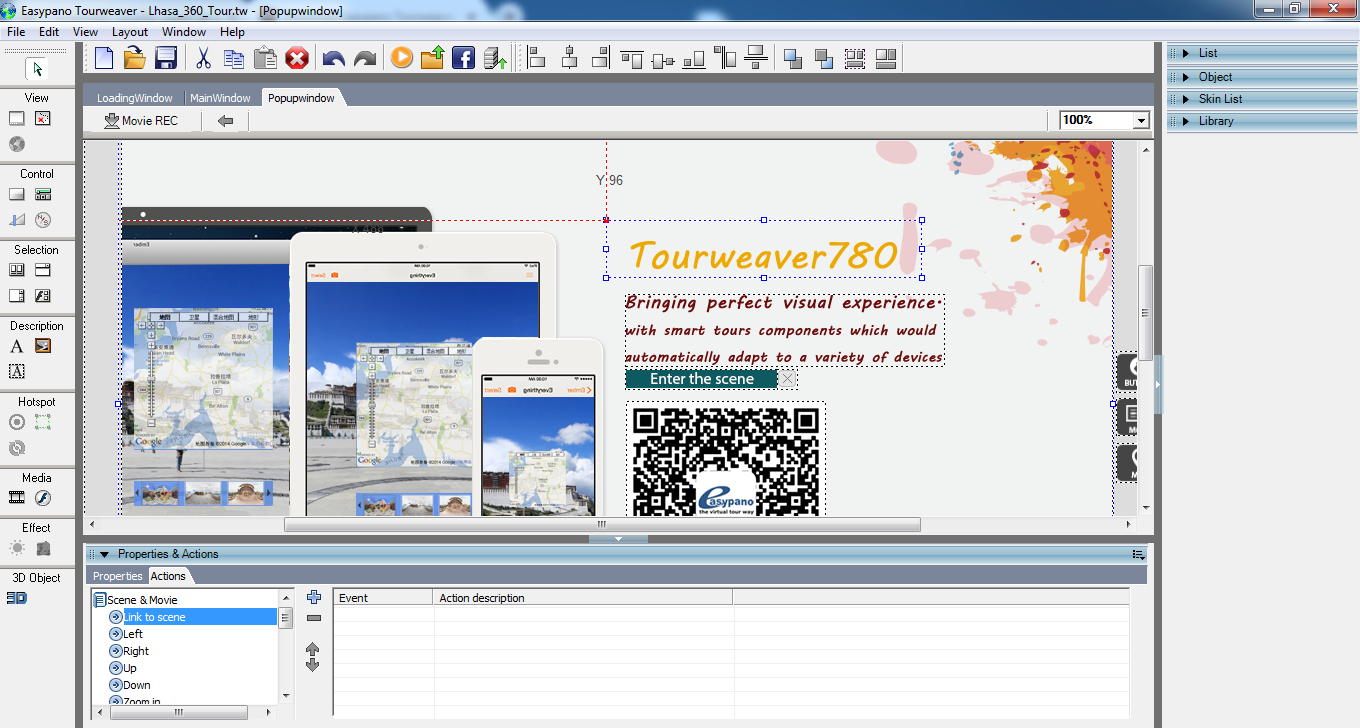1360x728 pixels.
Task: Open the Help menu
Action: click(x=232, y=32)
